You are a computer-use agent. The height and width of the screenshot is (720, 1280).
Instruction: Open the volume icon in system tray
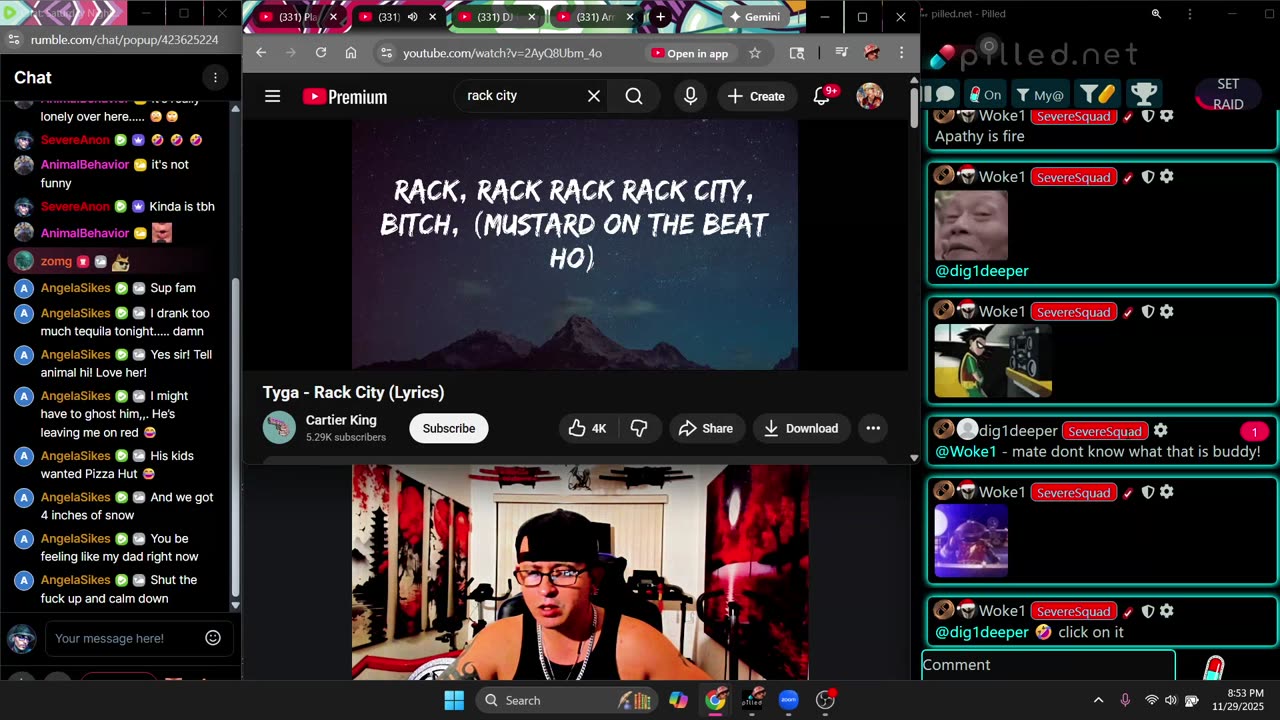[1171, 700]
